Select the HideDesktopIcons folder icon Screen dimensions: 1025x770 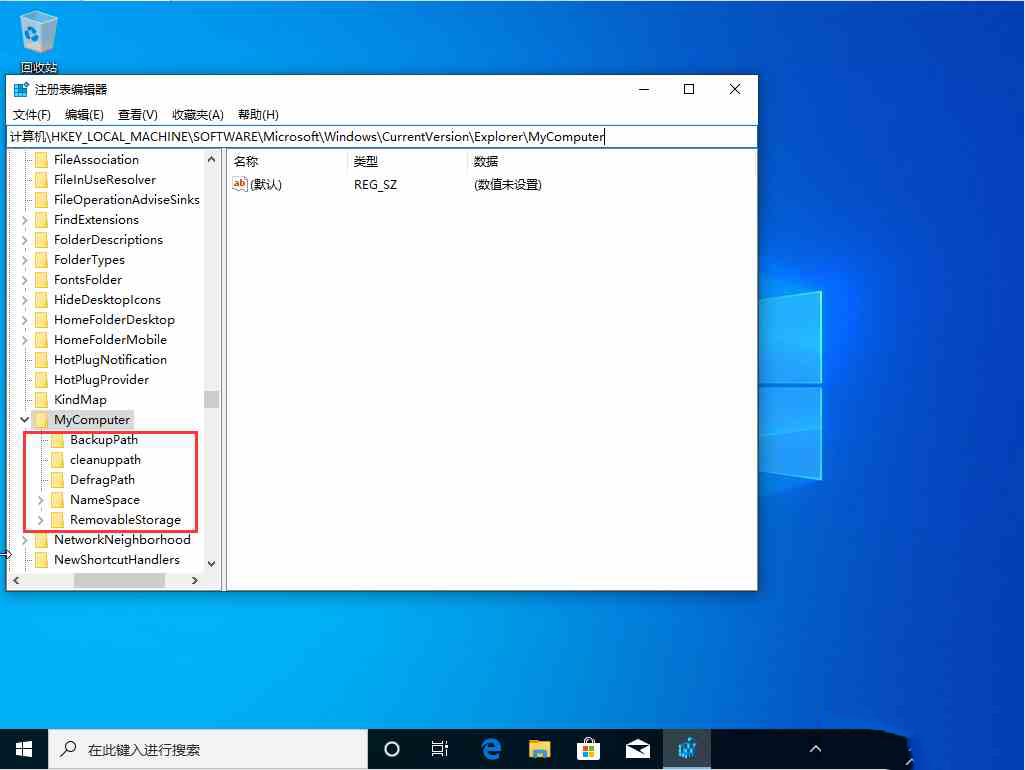click(41, 299)
